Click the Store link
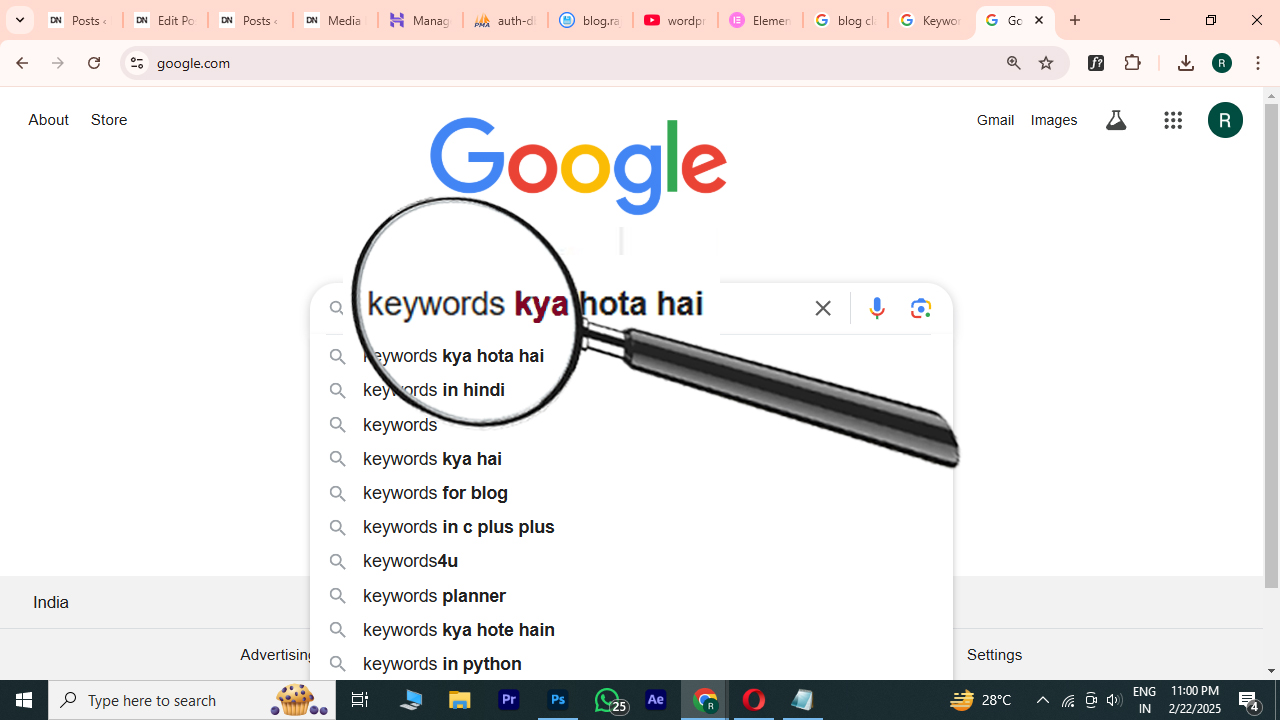 pos(108,120)
